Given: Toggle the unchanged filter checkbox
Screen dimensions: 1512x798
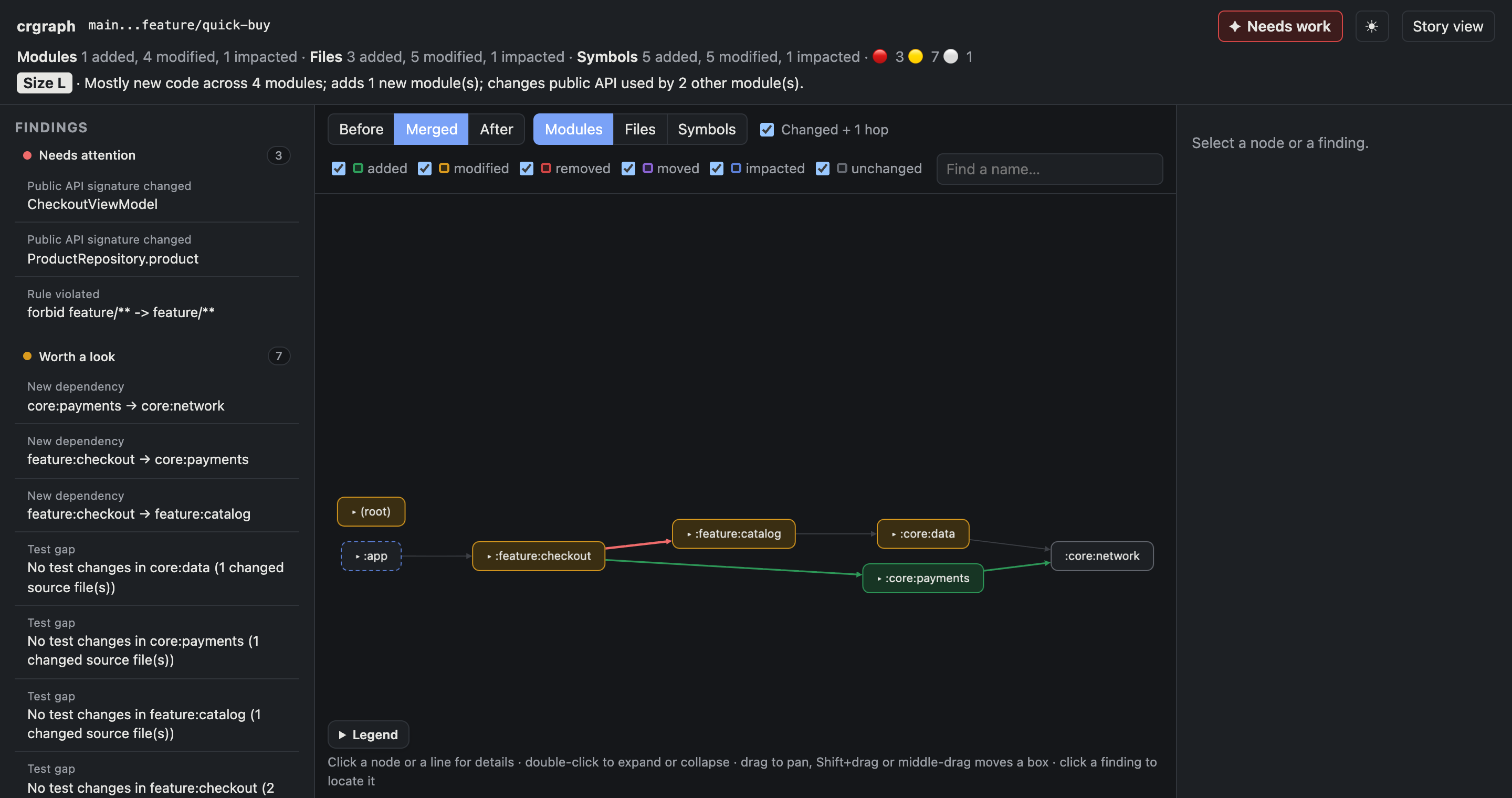Looking at the screenshot, I should coord(822,169).
